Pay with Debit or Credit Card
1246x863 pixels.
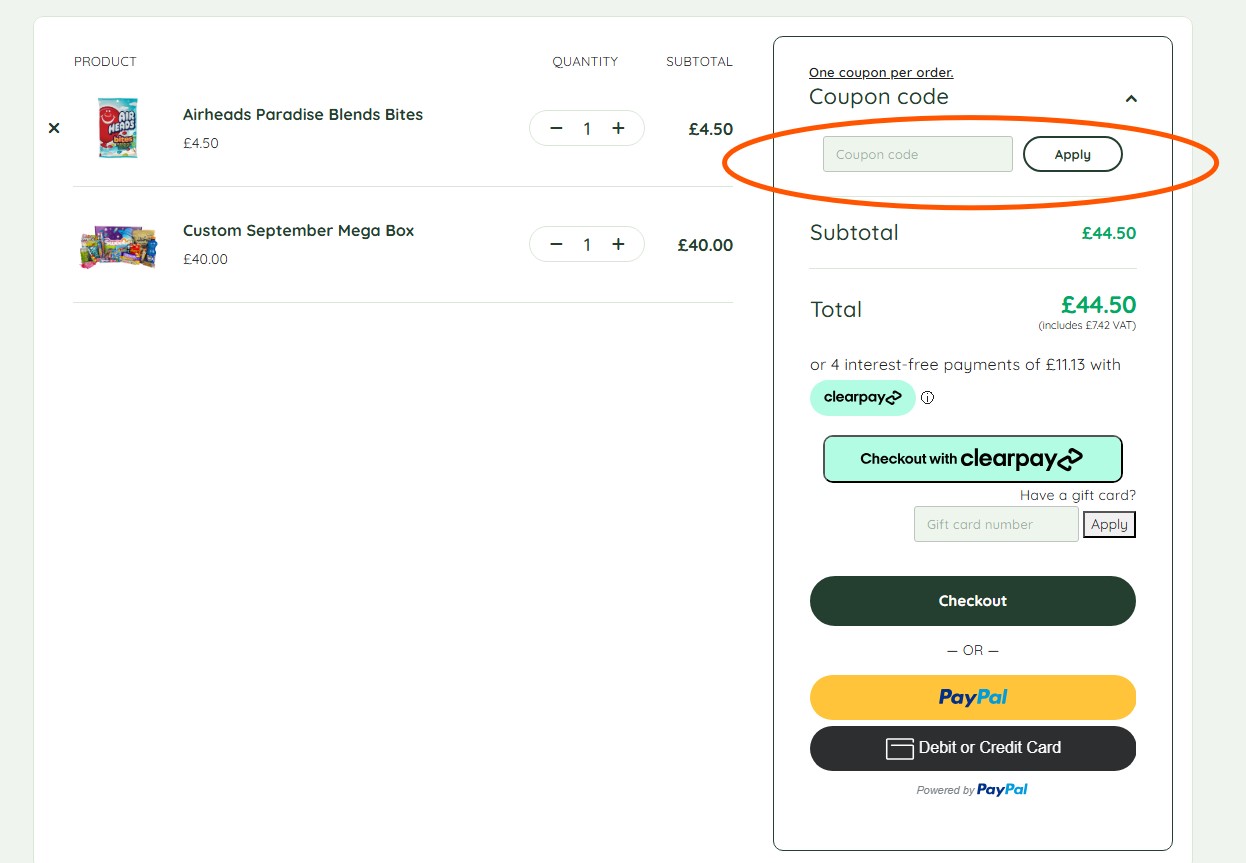pyautogui.click(x=973, y=748)
